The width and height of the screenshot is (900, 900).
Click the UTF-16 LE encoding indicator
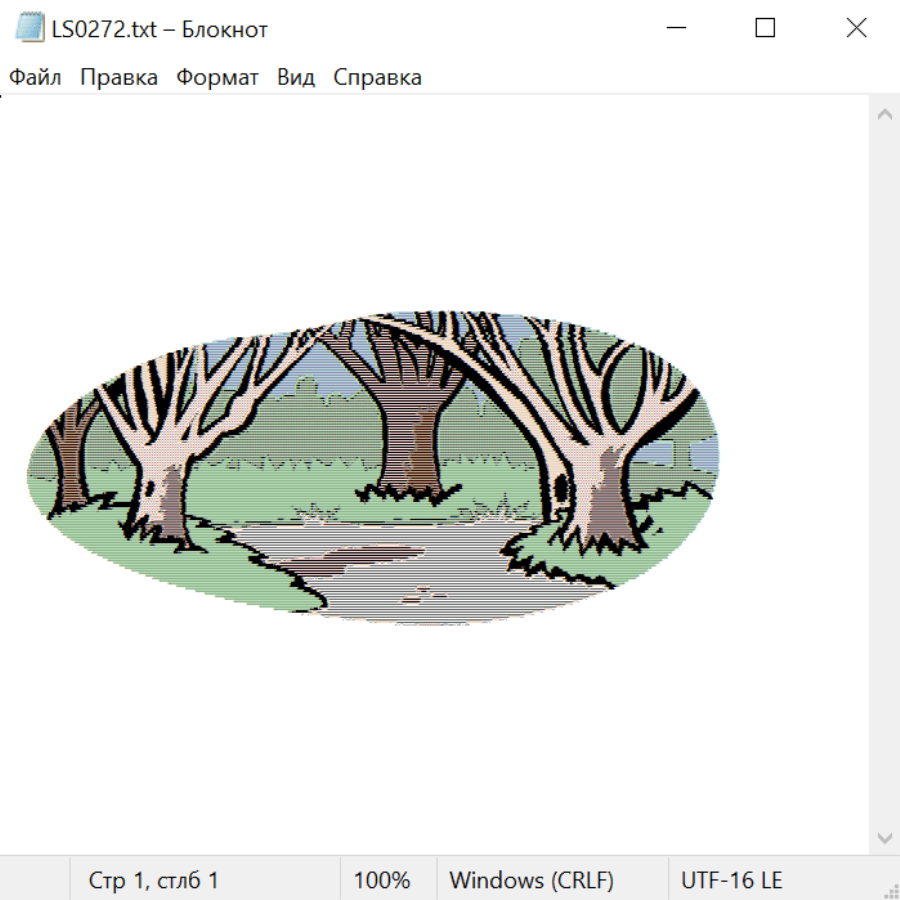(x=731, y=880)
